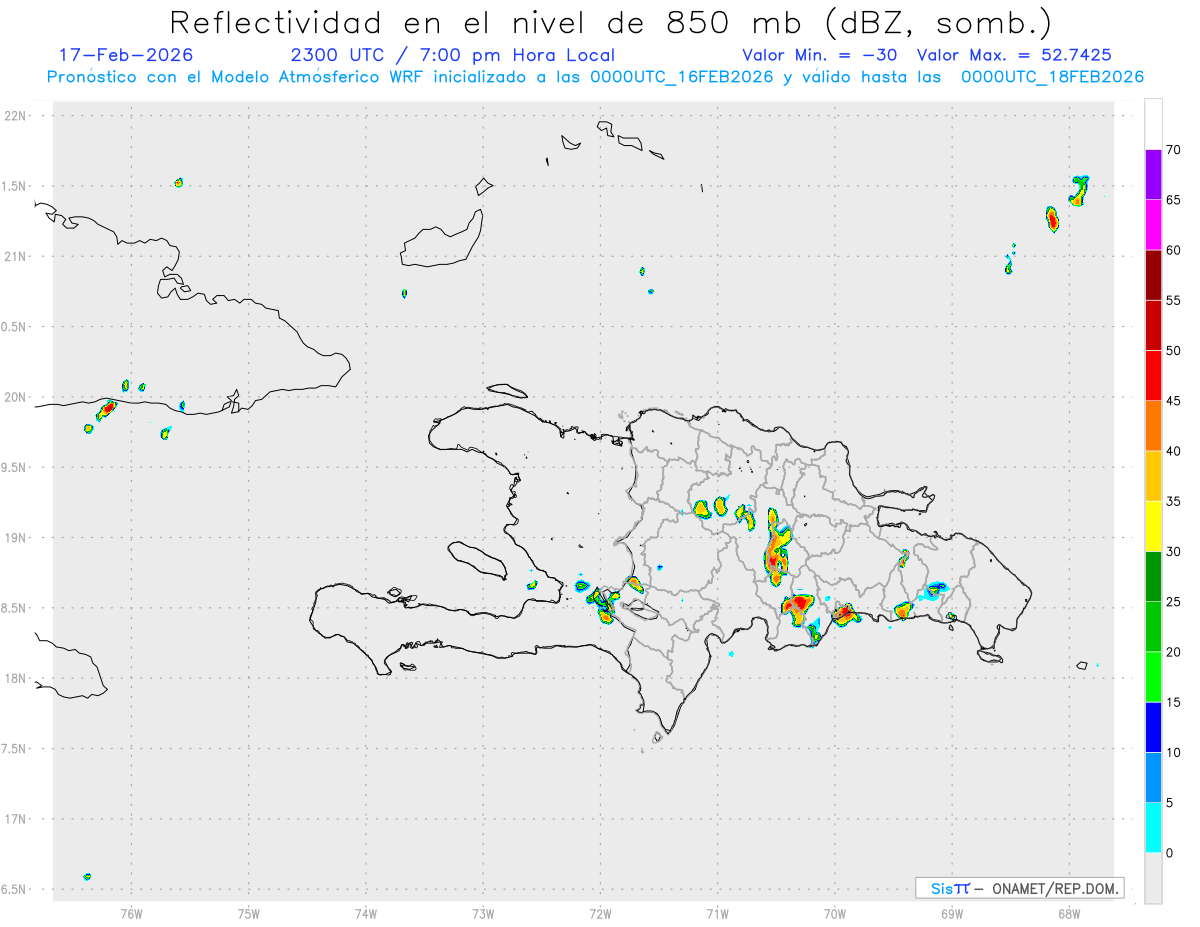Click the '55' colorbar tick label

1173,300
